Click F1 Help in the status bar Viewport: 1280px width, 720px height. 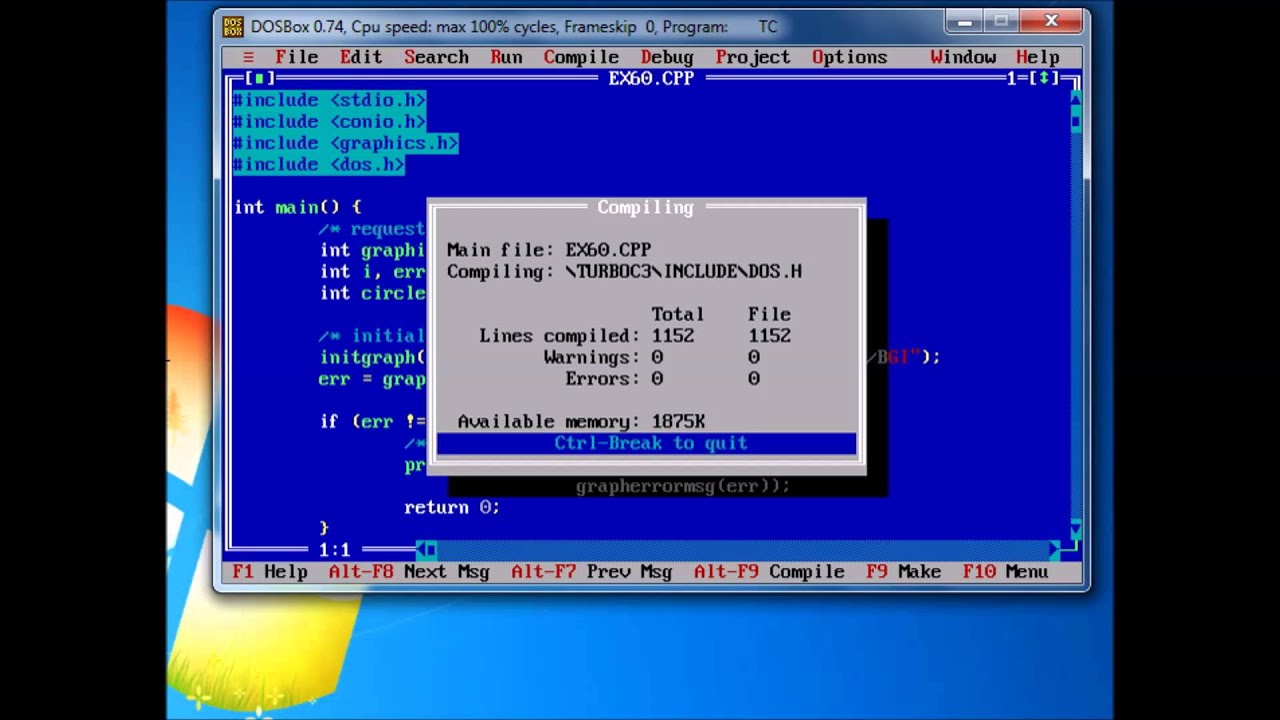[x=270, y=572]
